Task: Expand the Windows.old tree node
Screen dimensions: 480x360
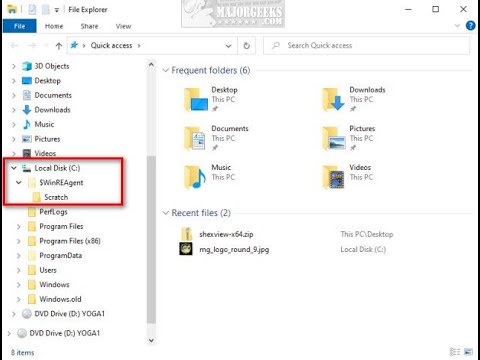Action: 19,299
